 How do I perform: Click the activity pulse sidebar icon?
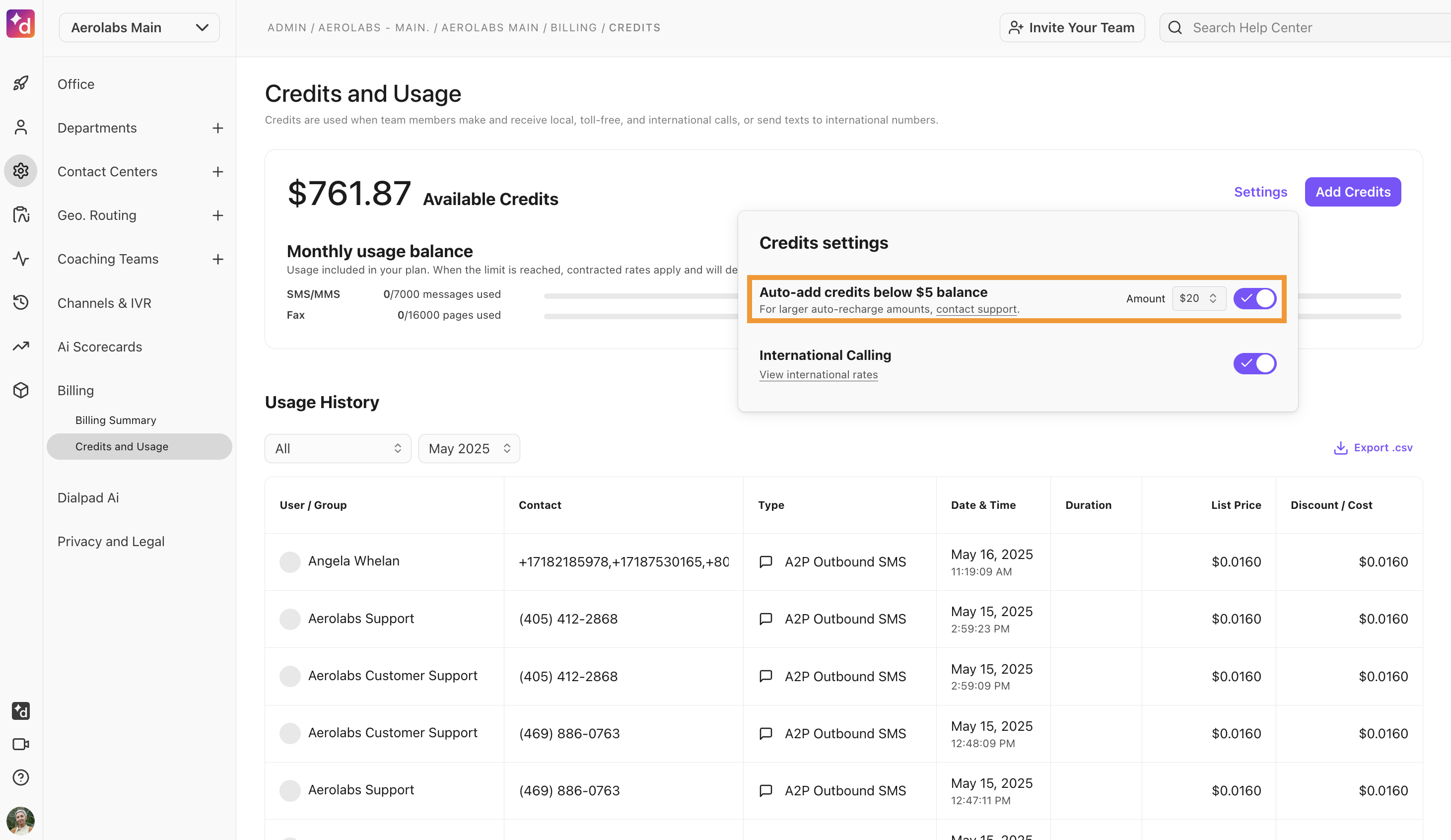21,259
